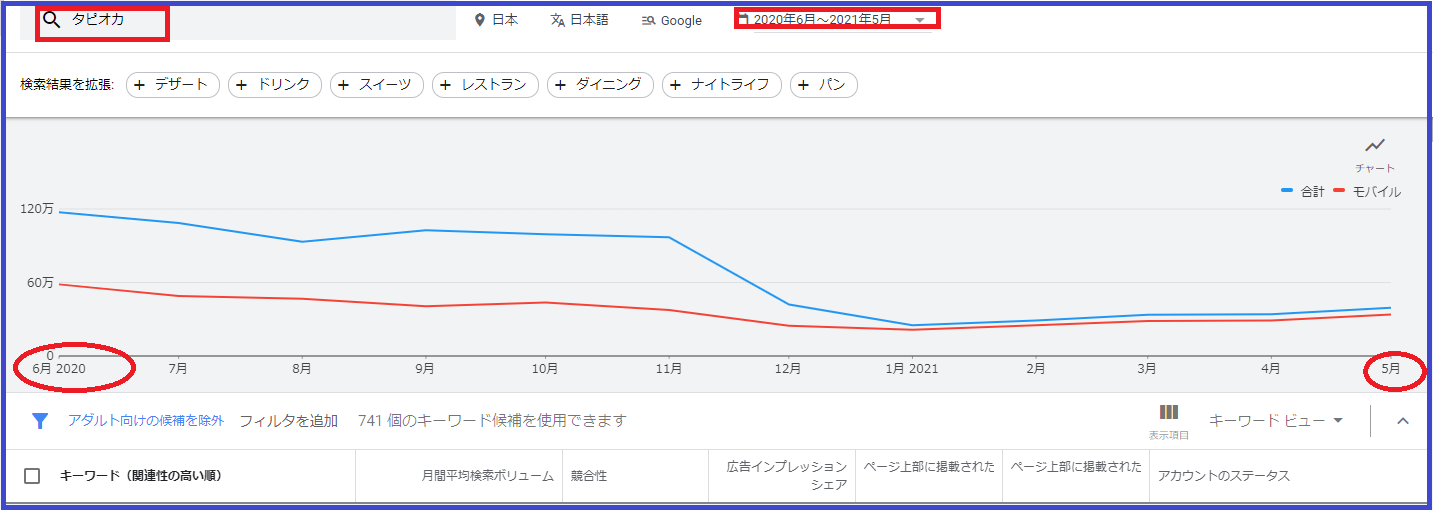Add デザート to broaden search

point(172,85)
